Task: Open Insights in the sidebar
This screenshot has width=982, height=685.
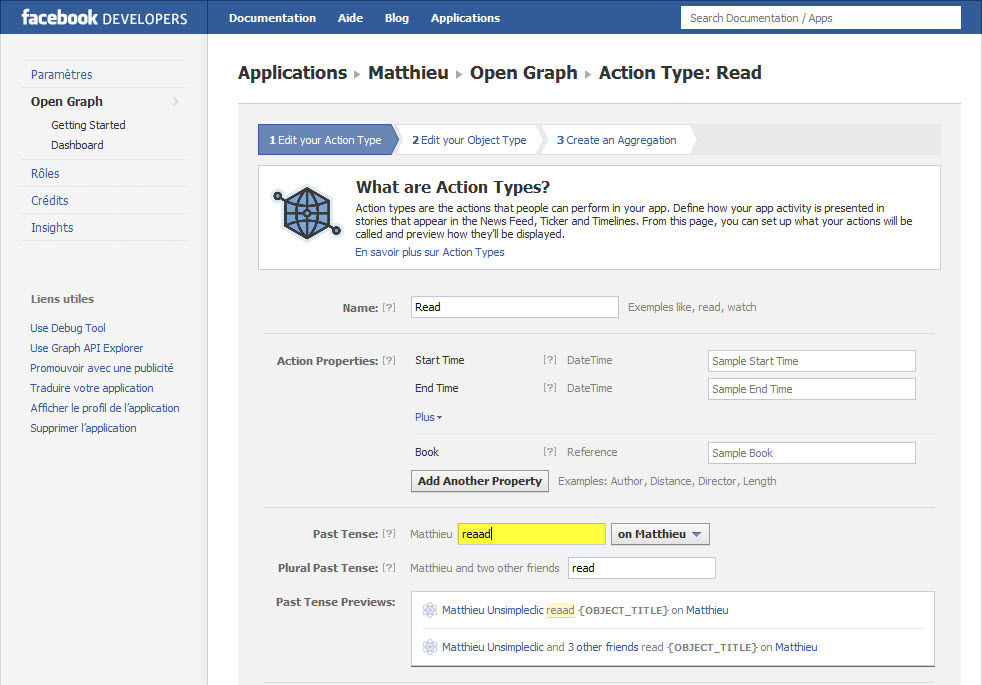Action: pos(52,227)
